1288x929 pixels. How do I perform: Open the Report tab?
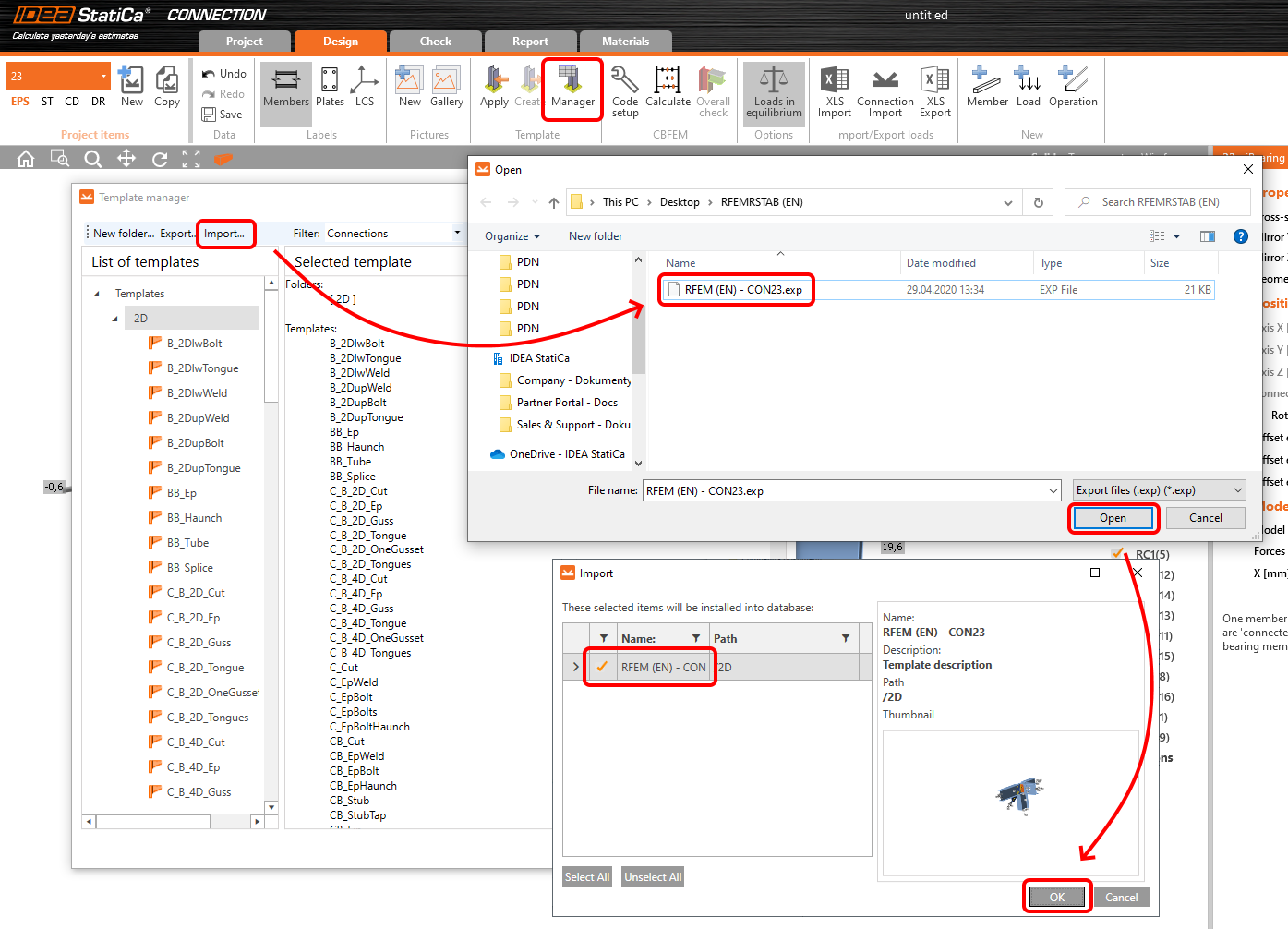tap(530, 42)
